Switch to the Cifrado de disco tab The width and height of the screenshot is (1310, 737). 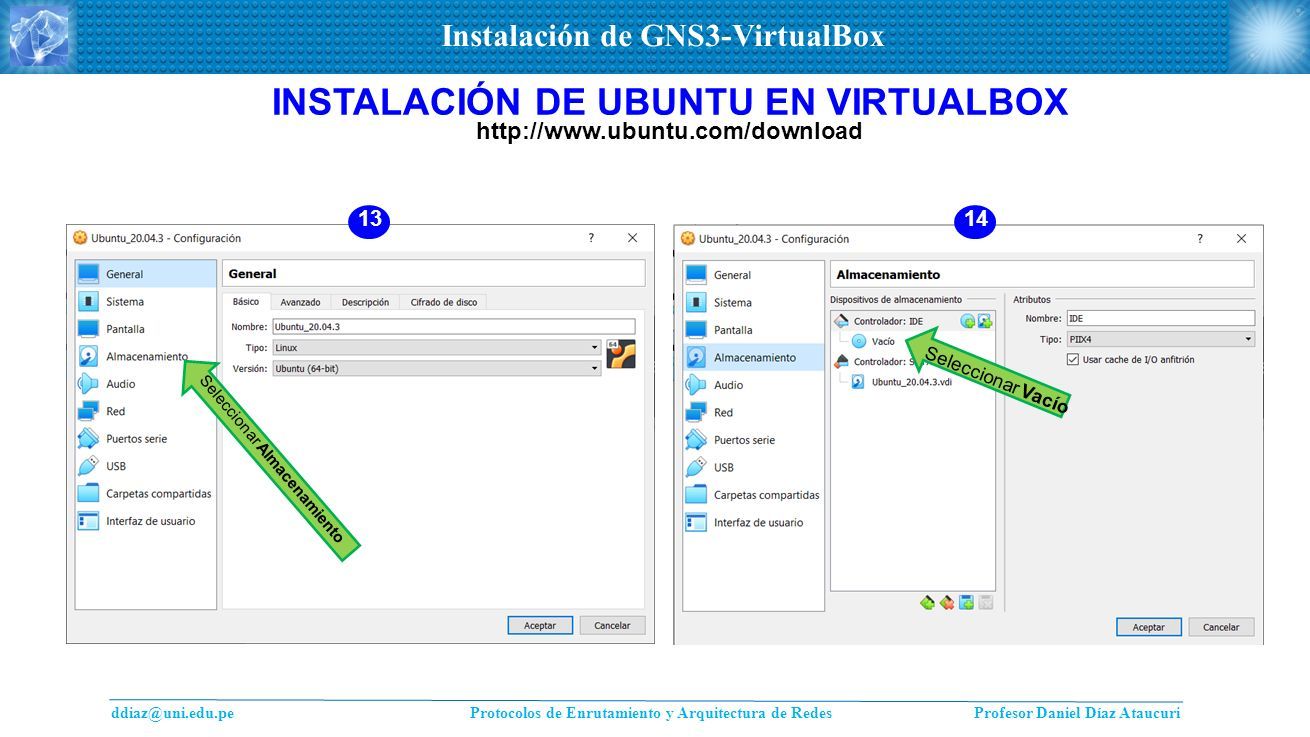click(x=443, y=302)
